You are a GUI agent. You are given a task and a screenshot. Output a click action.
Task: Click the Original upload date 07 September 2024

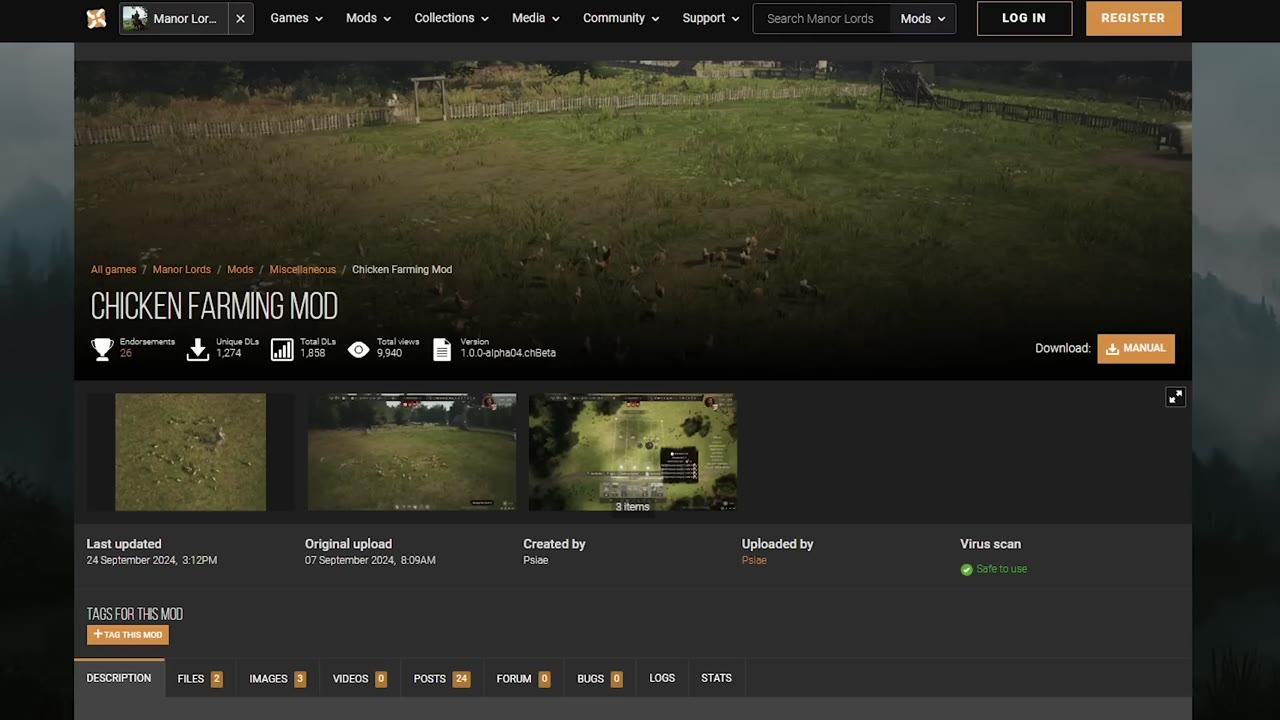coord(370,560)
